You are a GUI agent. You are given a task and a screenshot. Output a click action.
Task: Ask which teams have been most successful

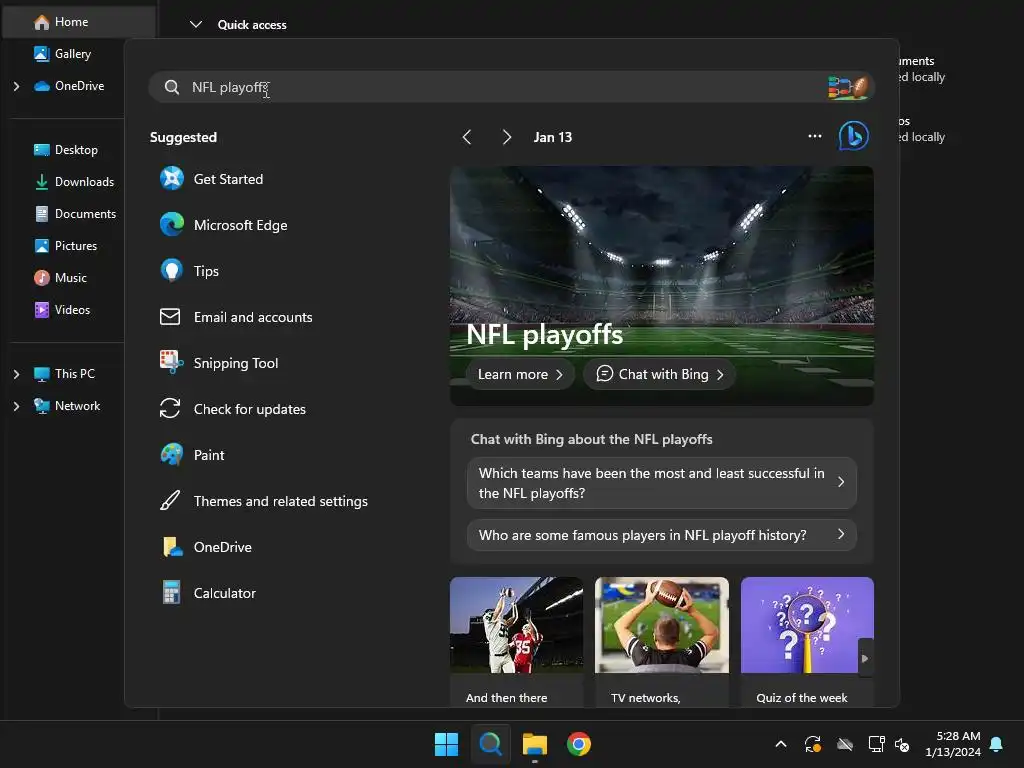(x=662, y=483)
